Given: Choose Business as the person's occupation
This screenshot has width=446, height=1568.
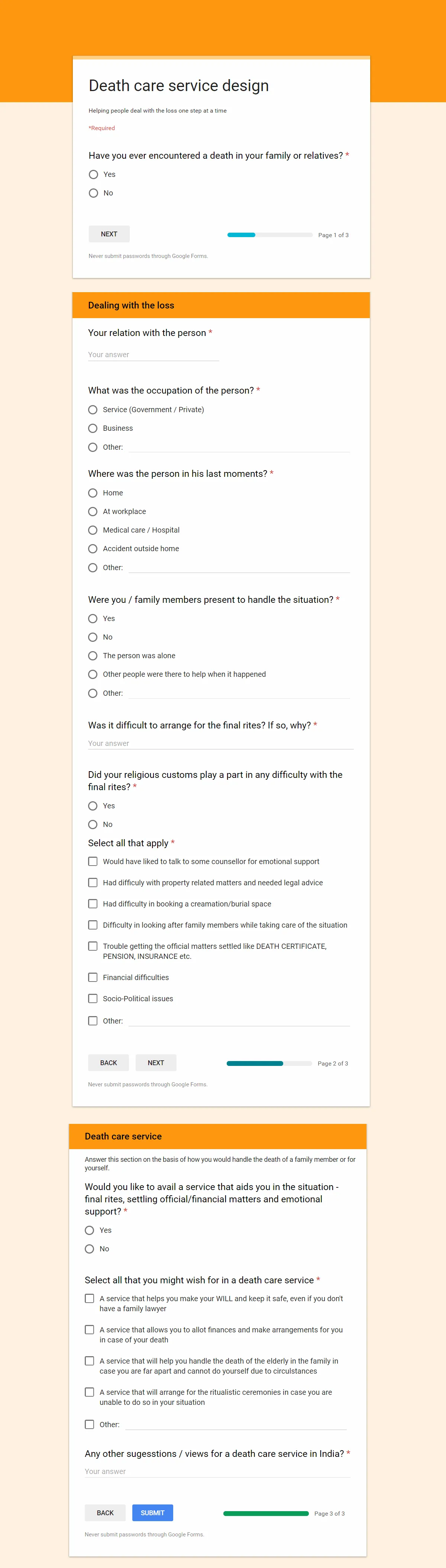Looking at the screenshot, I should [93, 429].
